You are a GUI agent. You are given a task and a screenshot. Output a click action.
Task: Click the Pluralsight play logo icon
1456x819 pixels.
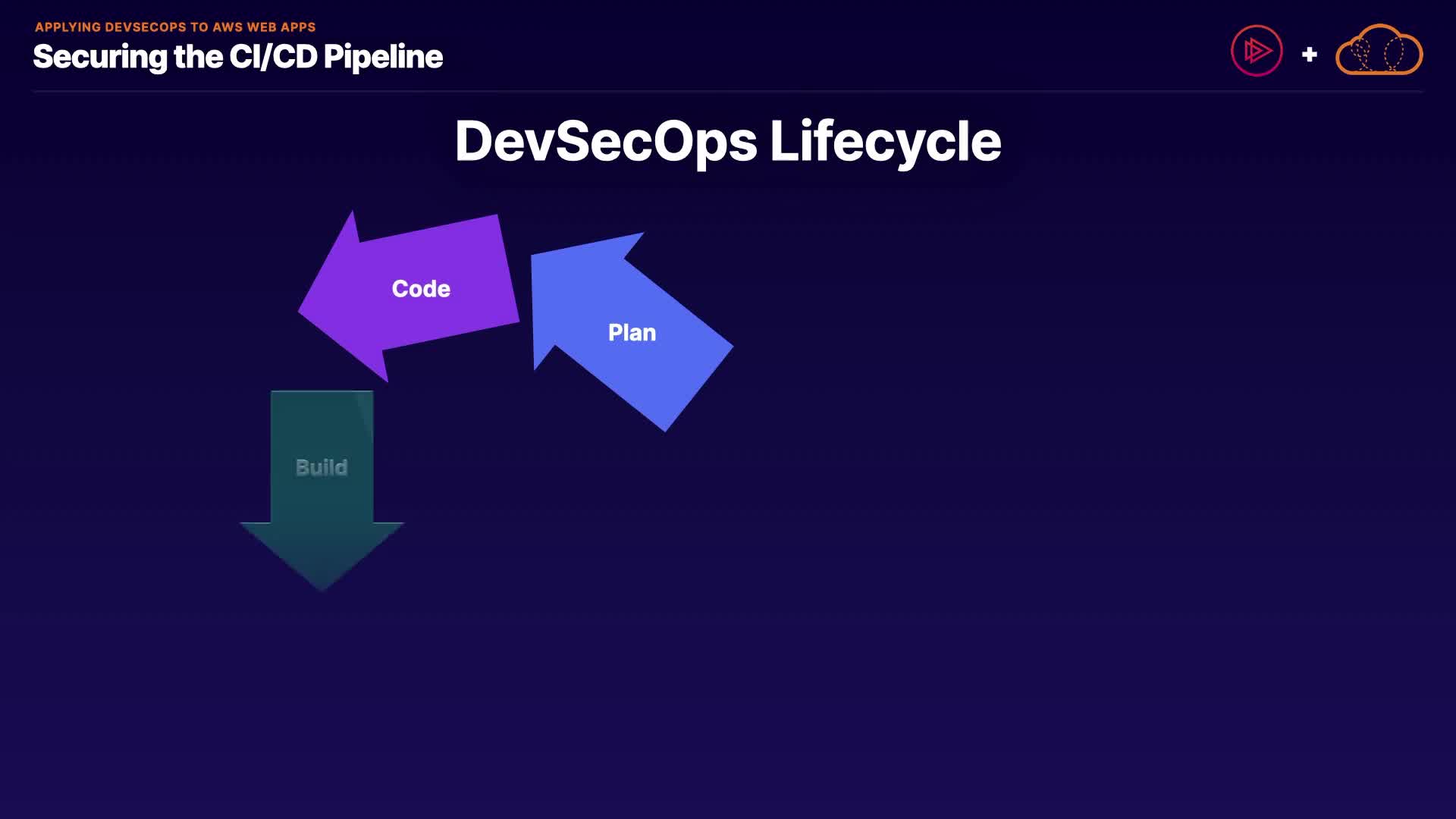click(1257, 51)
